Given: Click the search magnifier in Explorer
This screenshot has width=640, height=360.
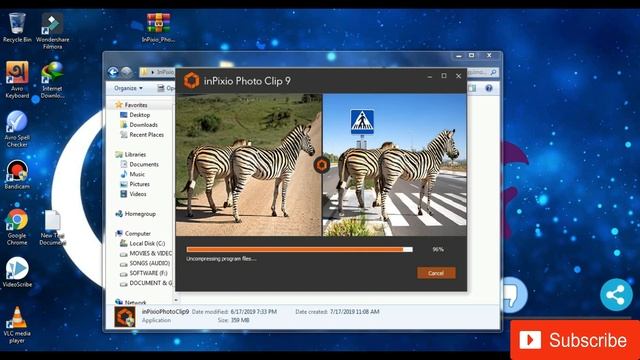Looking at the screenshot, I should coord(493,73).
